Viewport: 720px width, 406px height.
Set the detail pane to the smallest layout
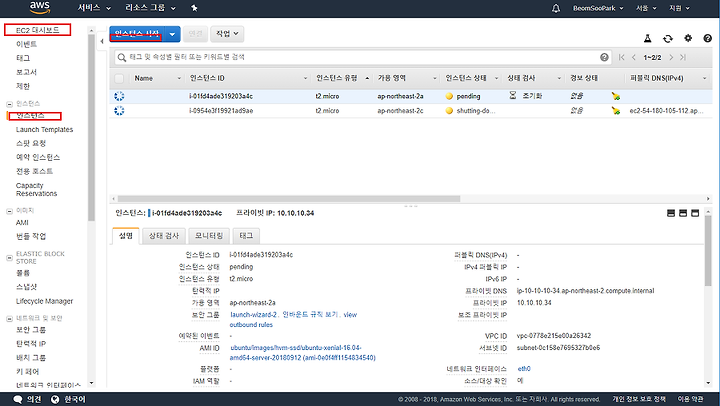click(671, 213)
